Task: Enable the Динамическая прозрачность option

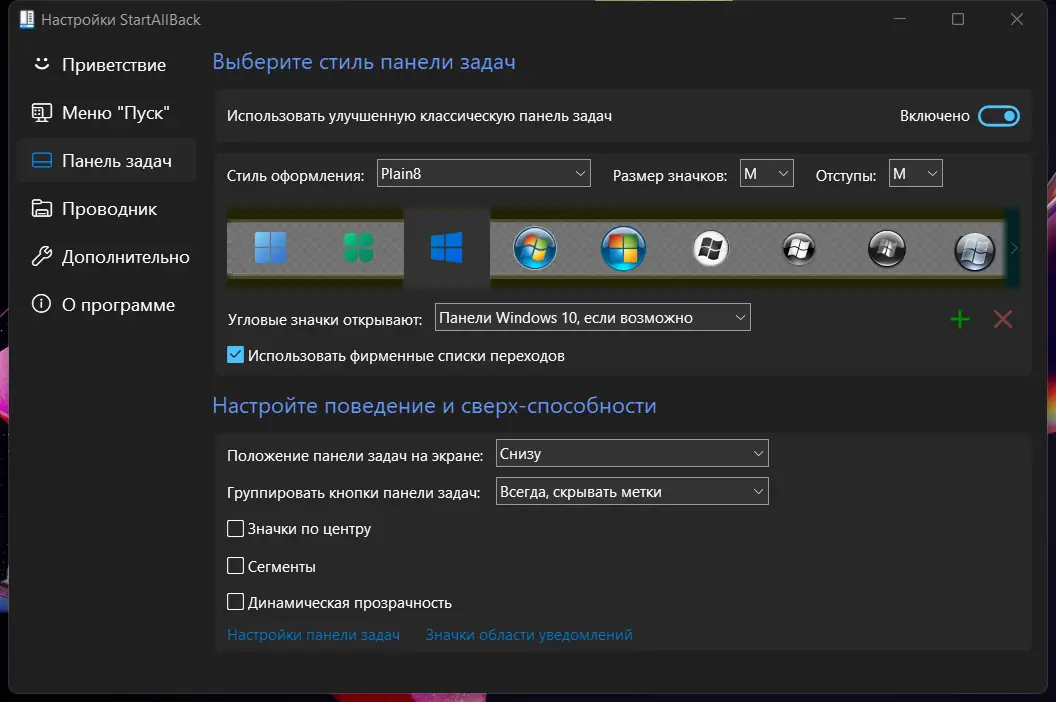Action: pos(236,602)
